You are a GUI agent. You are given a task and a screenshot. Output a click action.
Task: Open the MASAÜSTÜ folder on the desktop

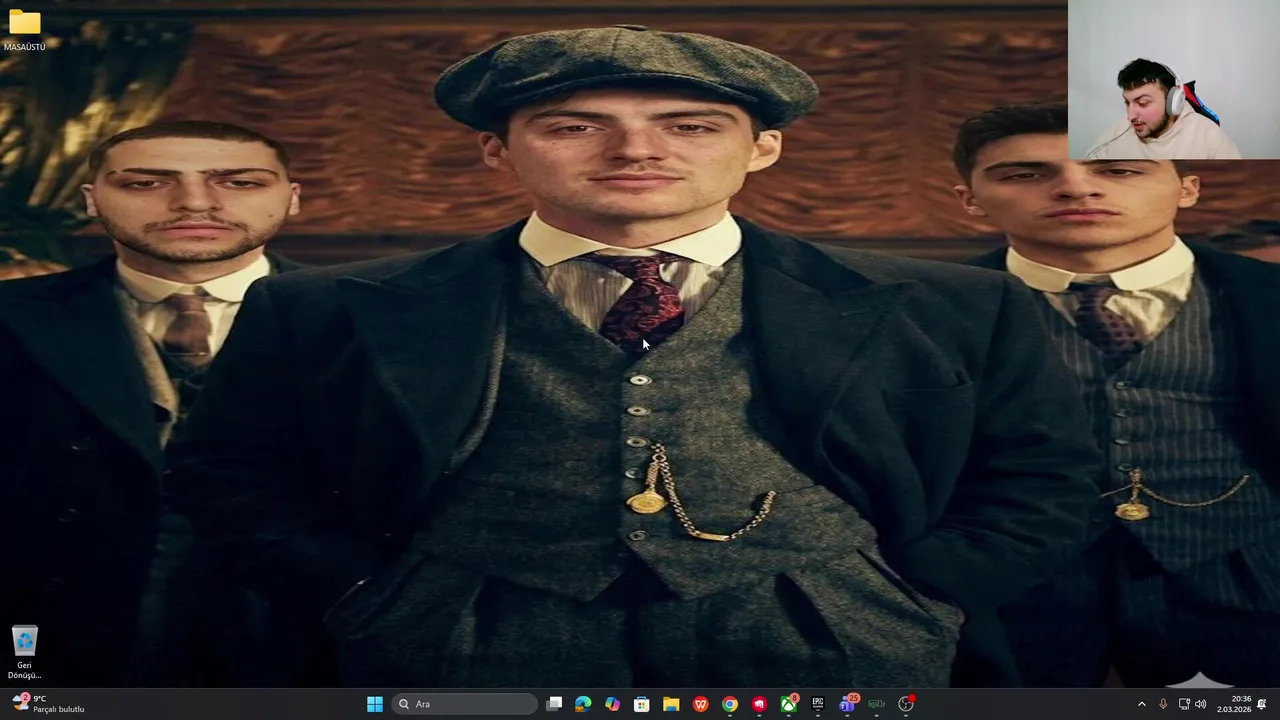pyautogui.click(x=24, y=30)
